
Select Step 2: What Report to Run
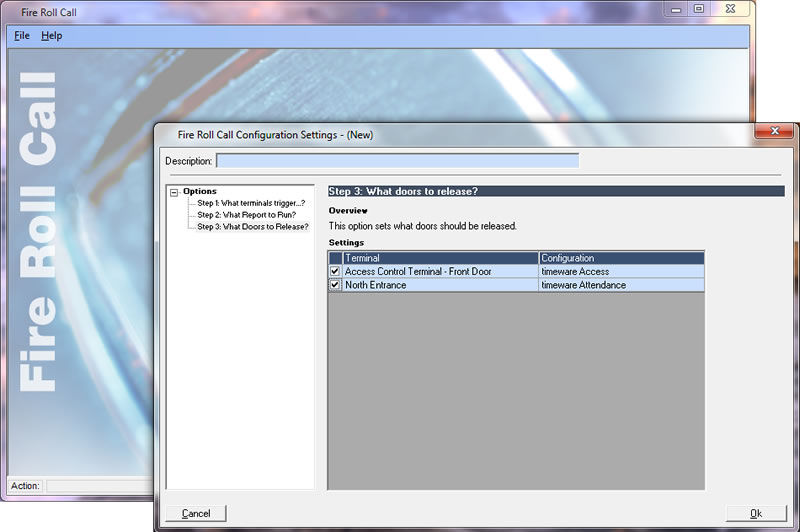click(246, 215)
